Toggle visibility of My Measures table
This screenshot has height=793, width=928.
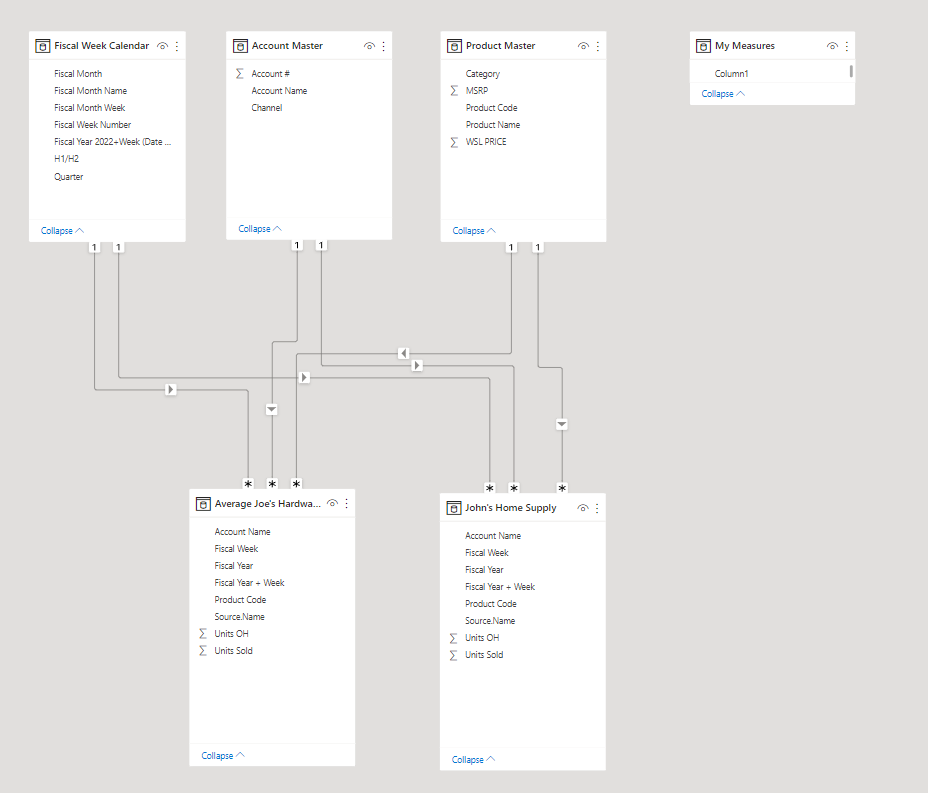point(833,46)
